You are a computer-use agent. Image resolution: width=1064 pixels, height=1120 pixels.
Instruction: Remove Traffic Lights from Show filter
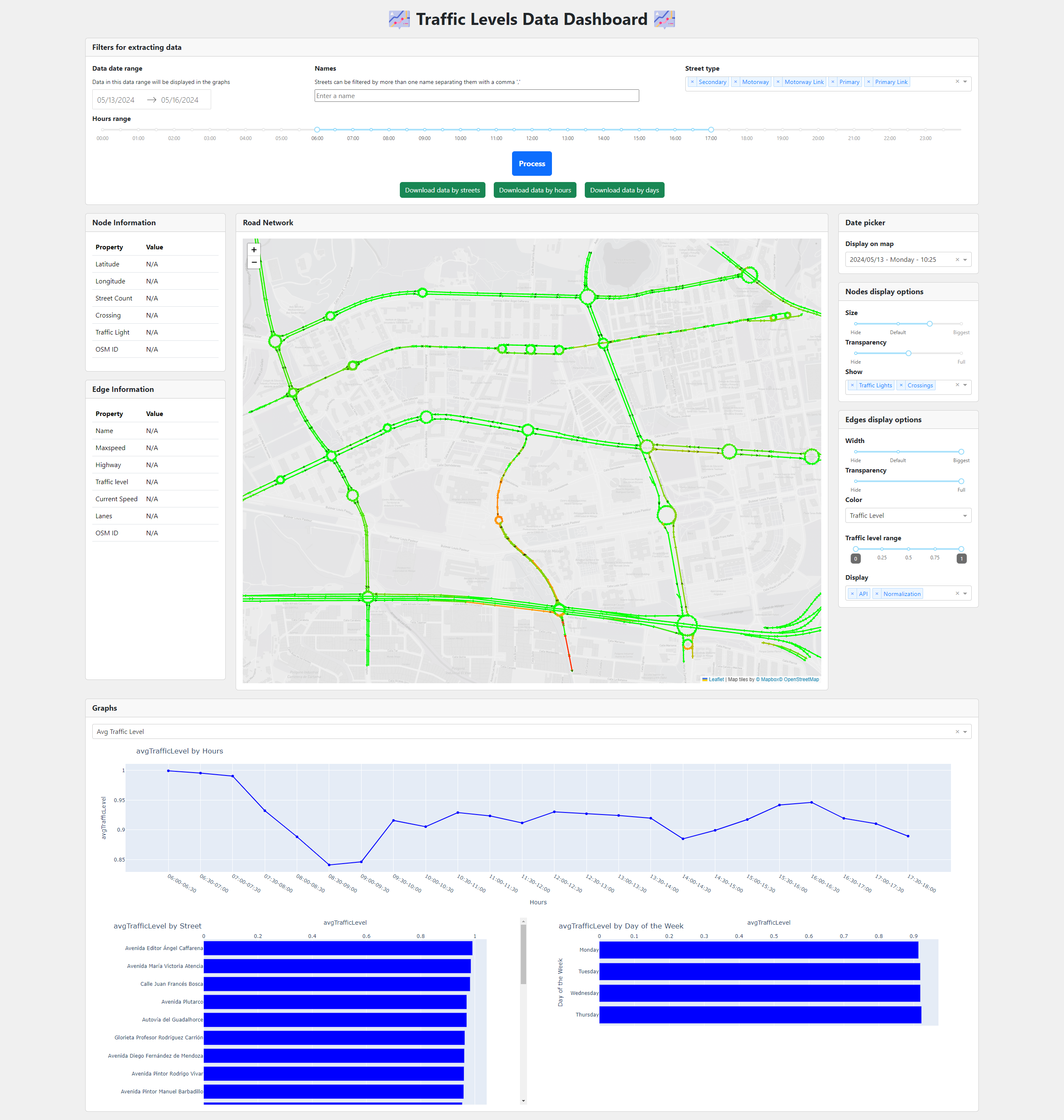point(852,386)
